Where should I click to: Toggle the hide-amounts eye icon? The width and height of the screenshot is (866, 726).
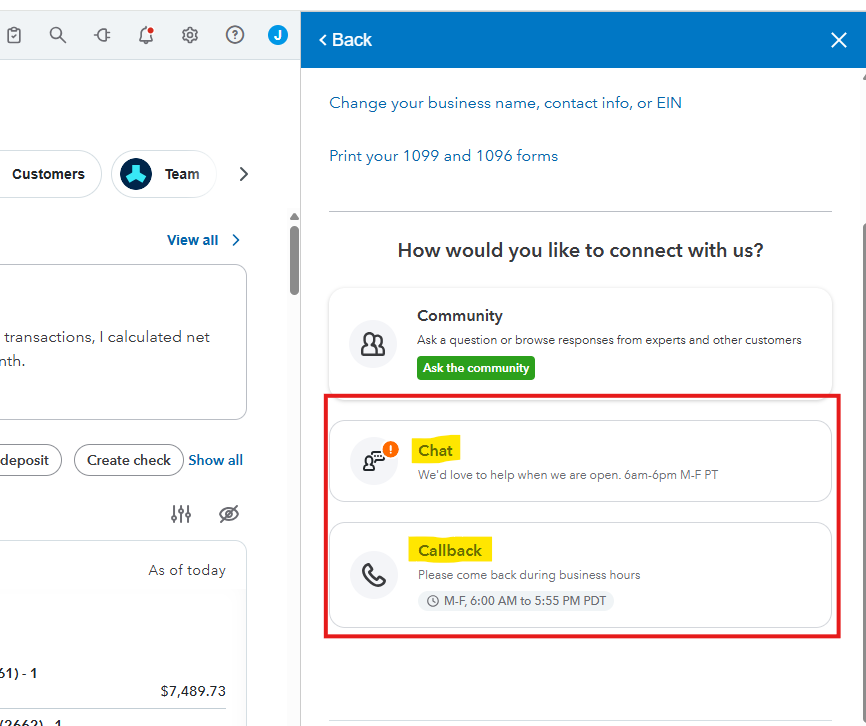point(229,514)
